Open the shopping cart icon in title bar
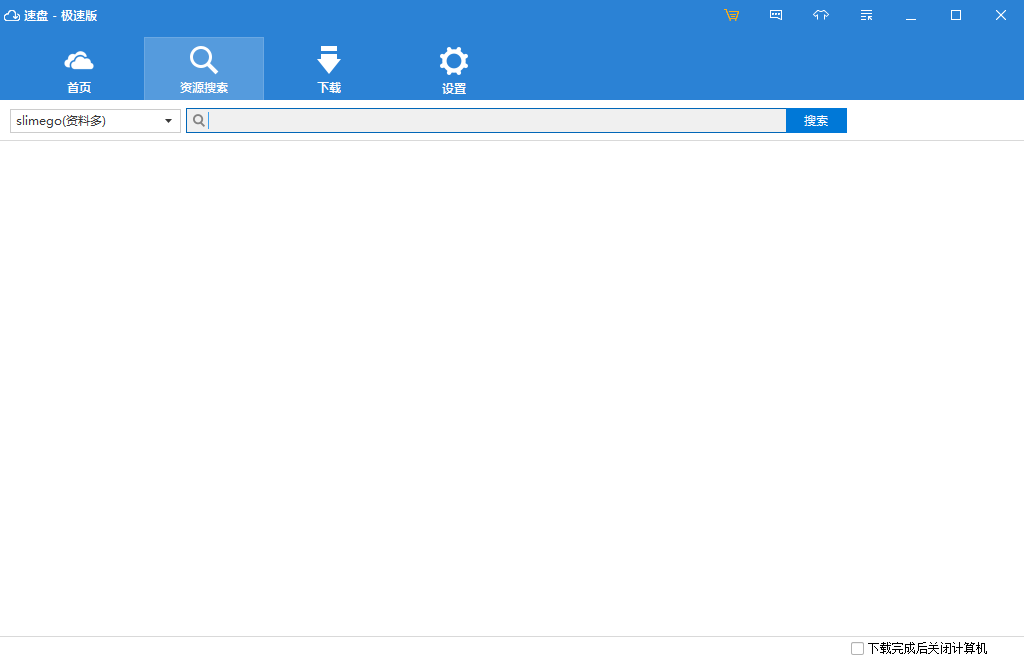 732,15
